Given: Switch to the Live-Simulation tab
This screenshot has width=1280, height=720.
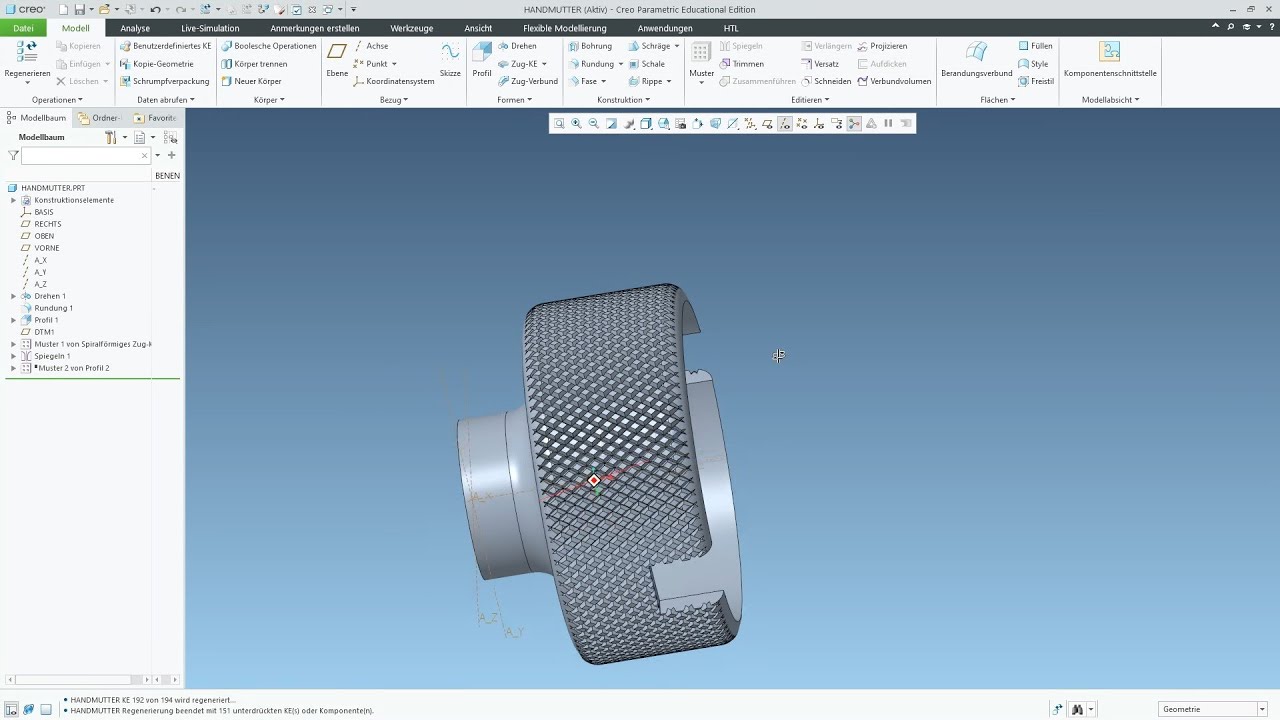Looking at the screenshot, I should pos(210,28).
